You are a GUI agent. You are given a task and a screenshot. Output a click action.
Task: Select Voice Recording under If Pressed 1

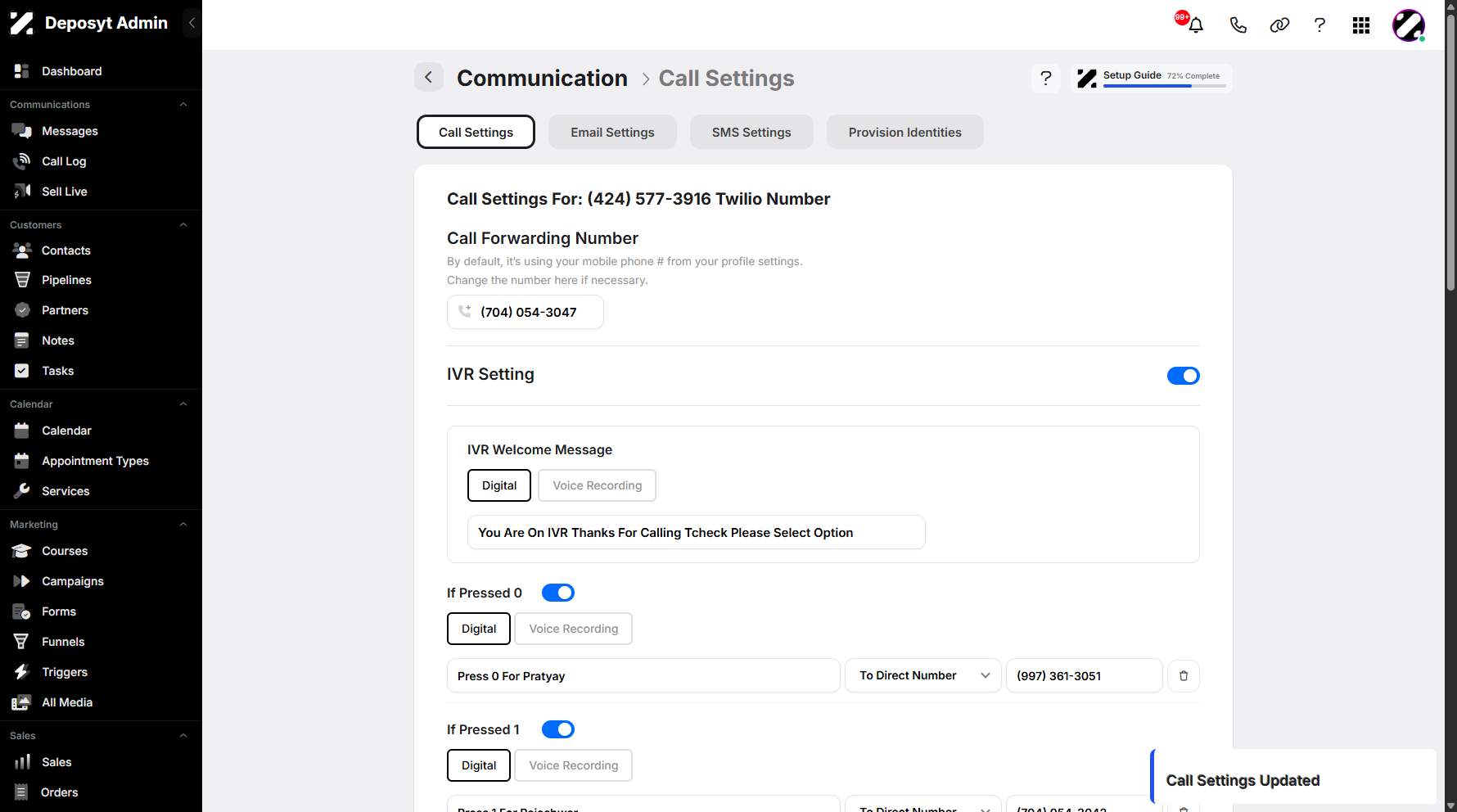(573, 765)
